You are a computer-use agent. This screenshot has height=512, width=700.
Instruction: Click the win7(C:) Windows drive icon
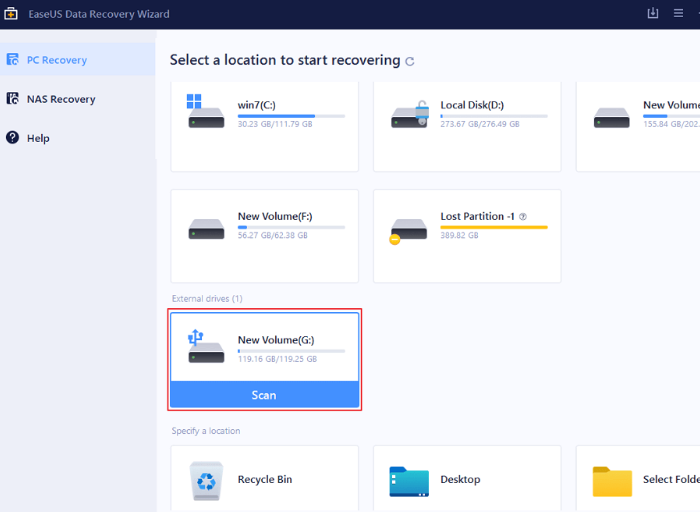(206, 110)
